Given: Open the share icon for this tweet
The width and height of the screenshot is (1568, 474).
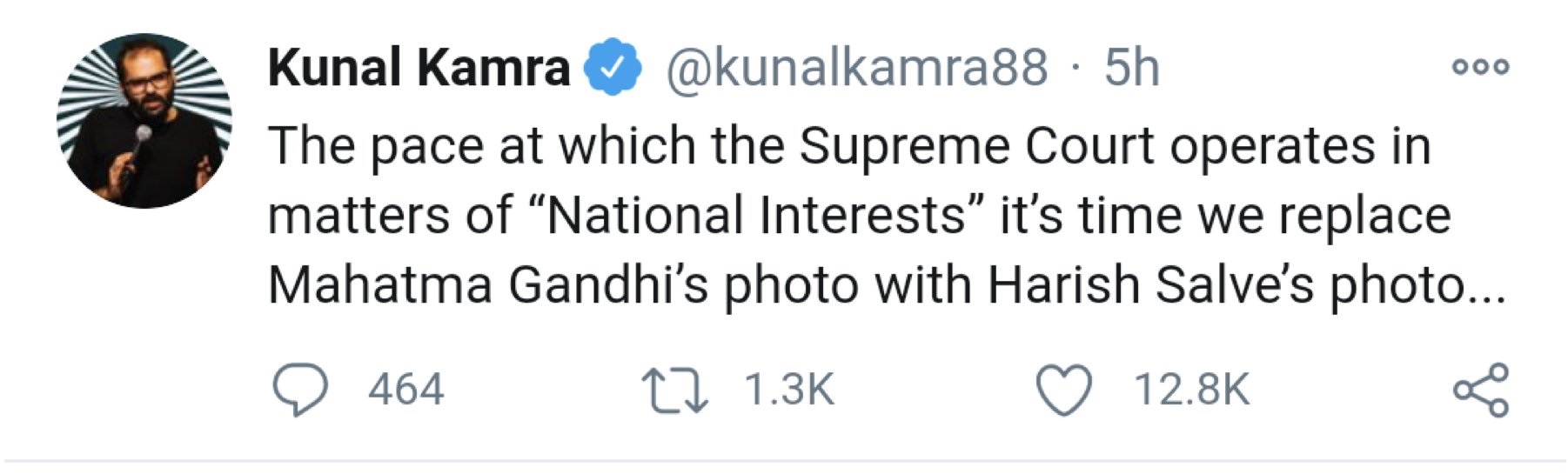Looking at the screenshot, I should click(x=1480, y=390).
